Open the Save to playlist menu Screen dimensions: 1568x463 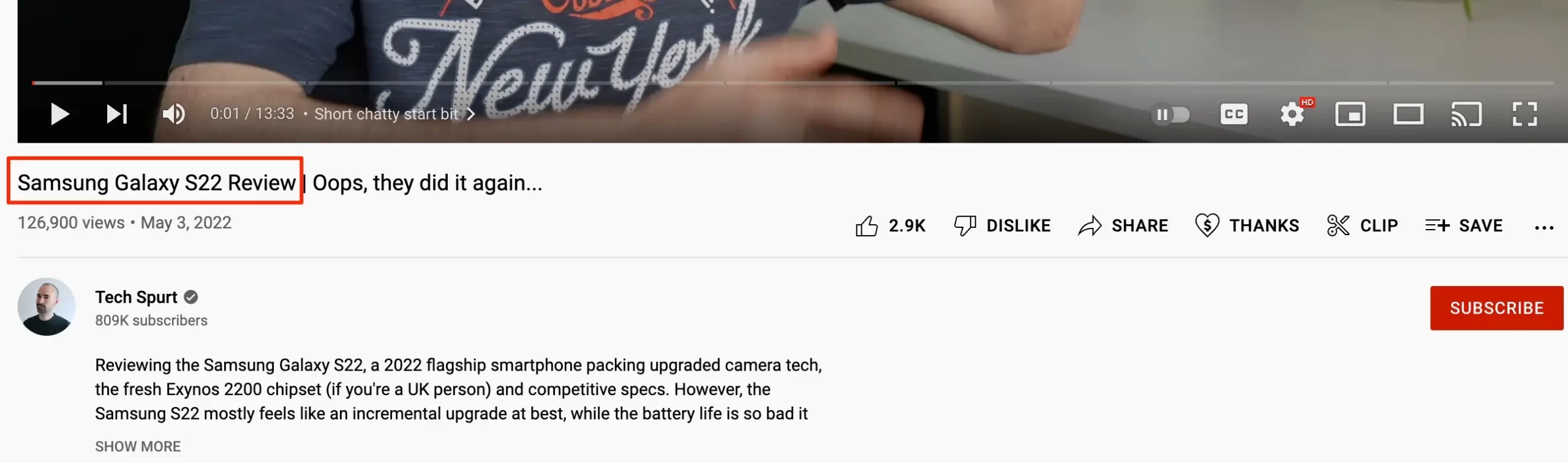coord(1464,226)
